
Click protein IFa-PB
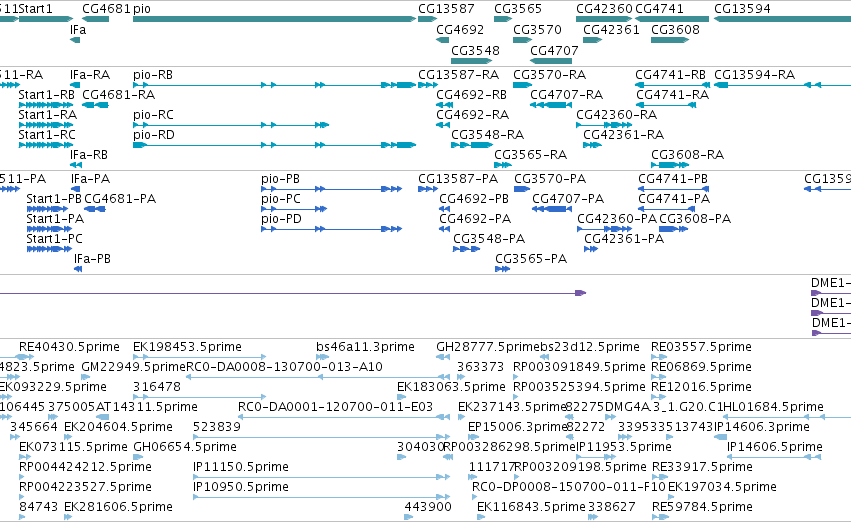pos(78,270)
